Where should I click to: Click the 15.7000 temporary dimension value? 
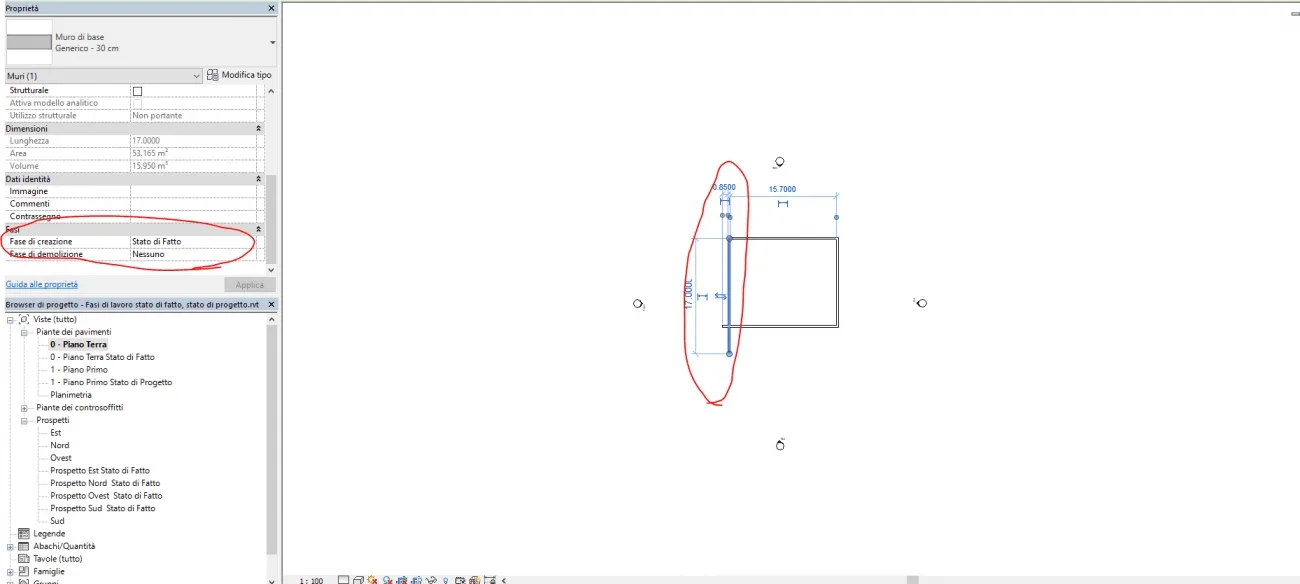pos(782,189)
